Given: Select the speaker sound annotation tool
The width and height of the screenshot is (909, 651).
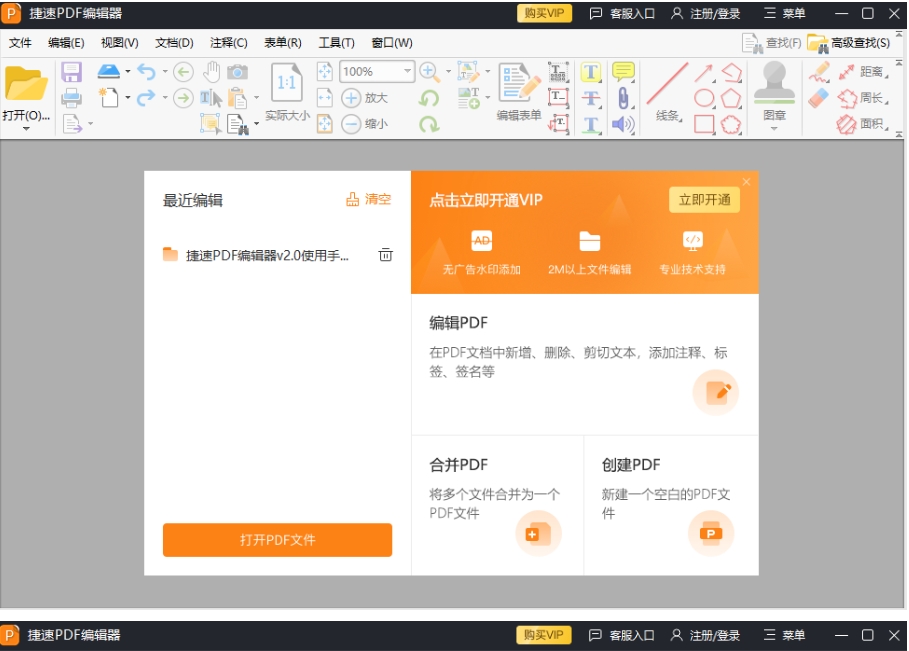Looking at the screenshot, I should pyautogui.click(x=623, y=124).
